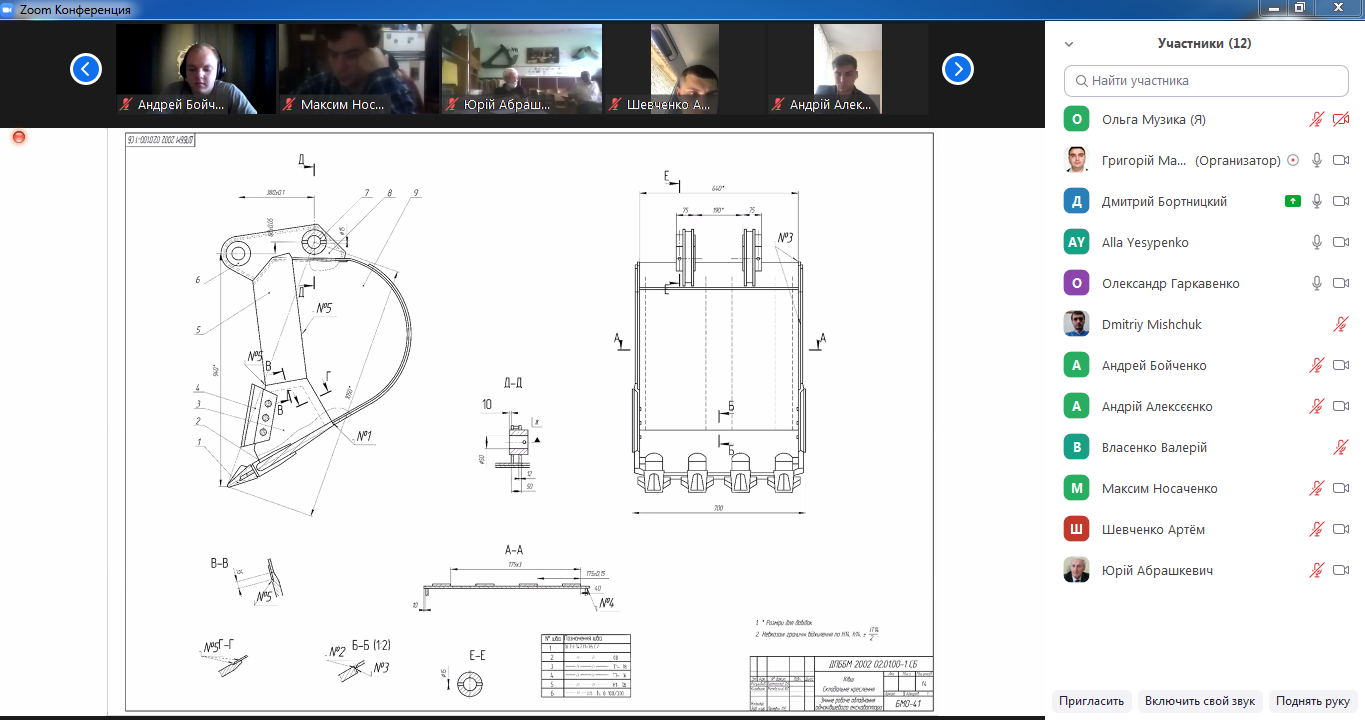The width and height of the screenshot is (1365, 720).
Task: Click Максим Носаченко's camera icon in list
Action: click(1341, 488)
